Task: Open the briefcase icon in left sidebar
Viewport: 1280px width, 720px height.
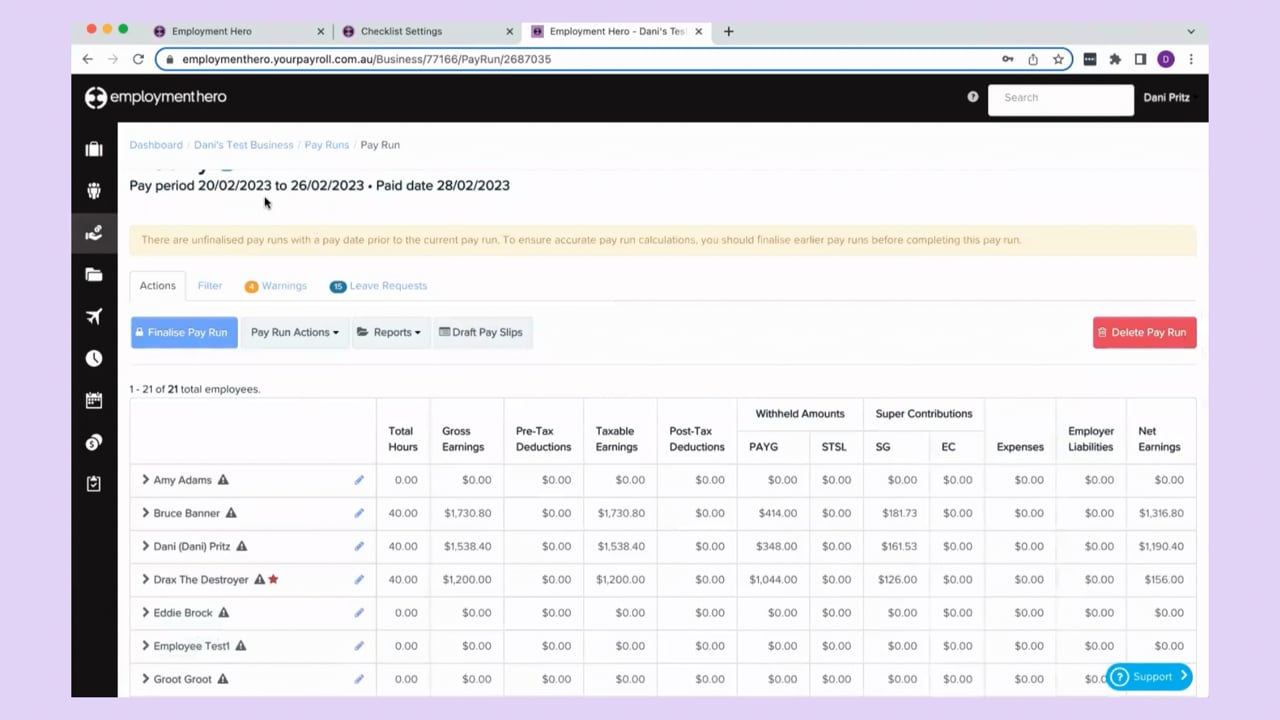Action: tap(94, 149)
